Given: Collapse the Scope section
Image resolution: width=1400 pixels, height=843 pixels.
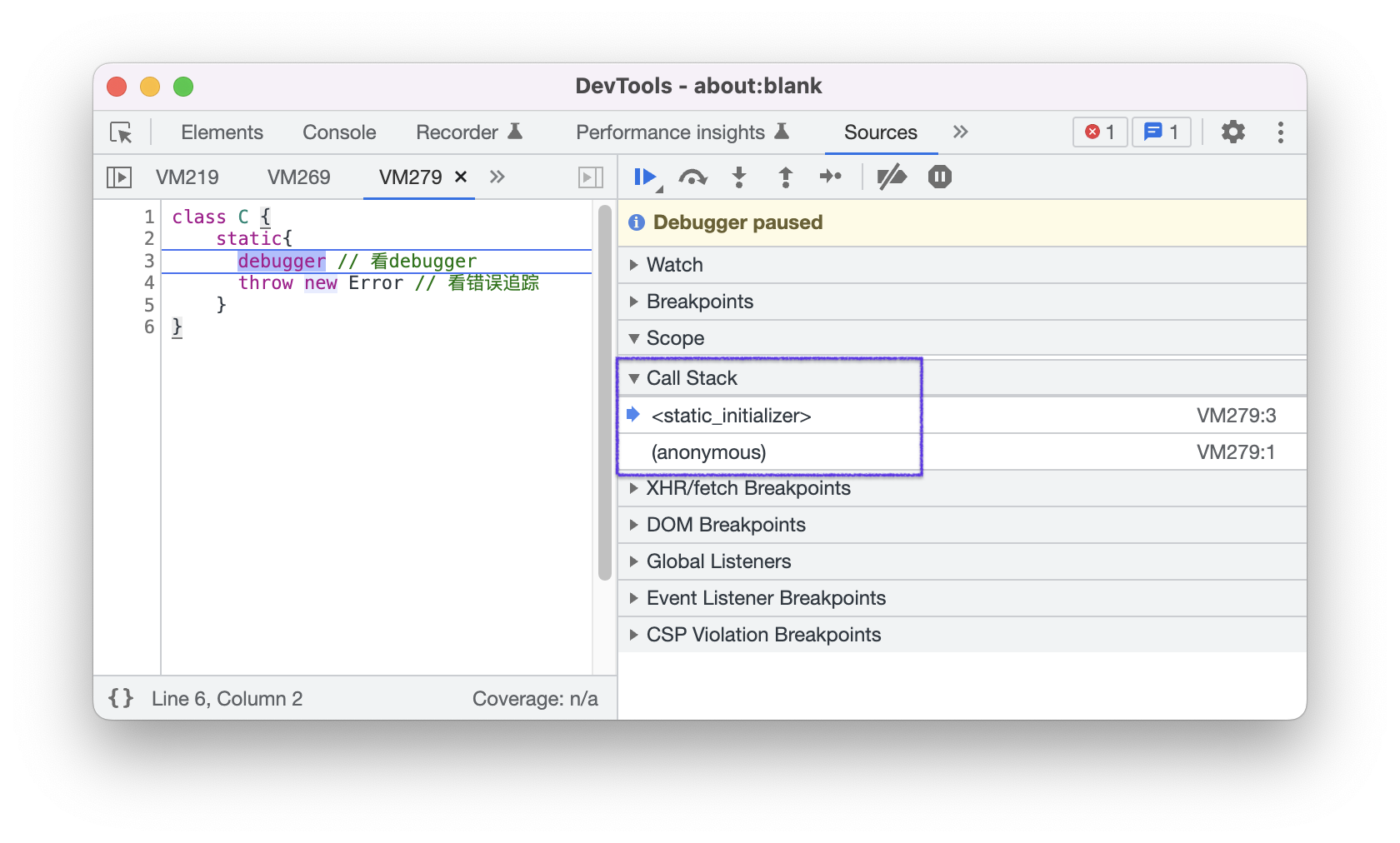Looking at the screenshot, I should 962,338.
